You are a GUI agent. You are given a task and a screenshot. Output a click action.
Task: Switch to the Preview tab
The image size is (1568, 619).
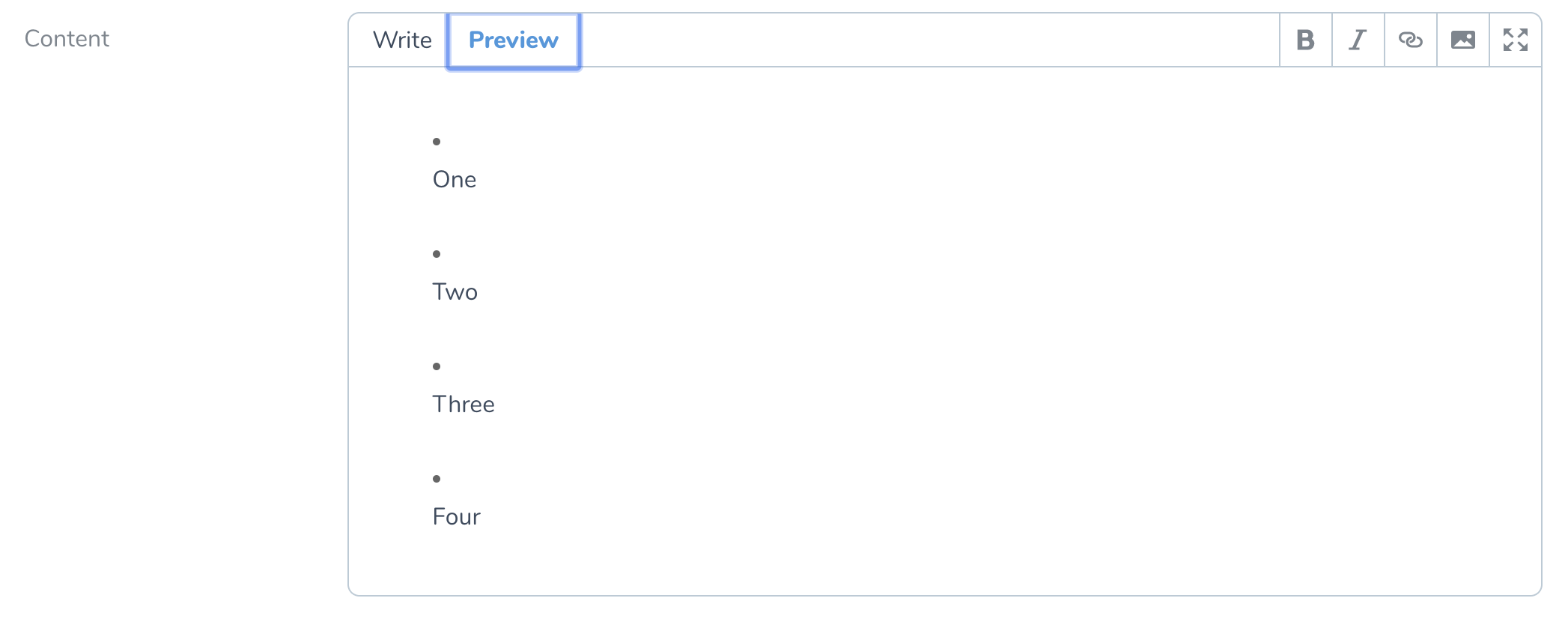coord(513,40)
